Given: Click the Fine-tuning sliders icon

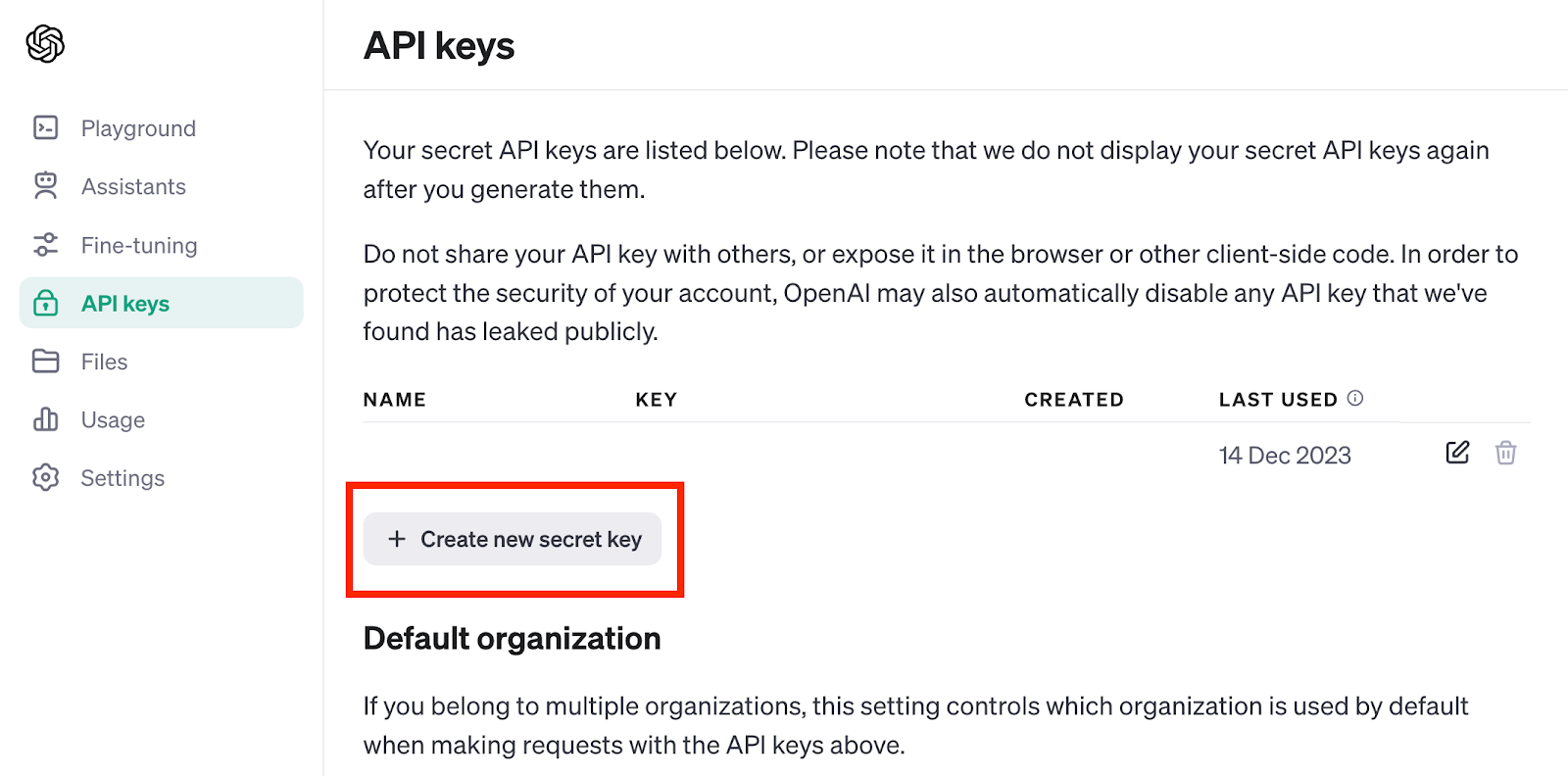Looking at the screenshot, I should click(45, 244).
